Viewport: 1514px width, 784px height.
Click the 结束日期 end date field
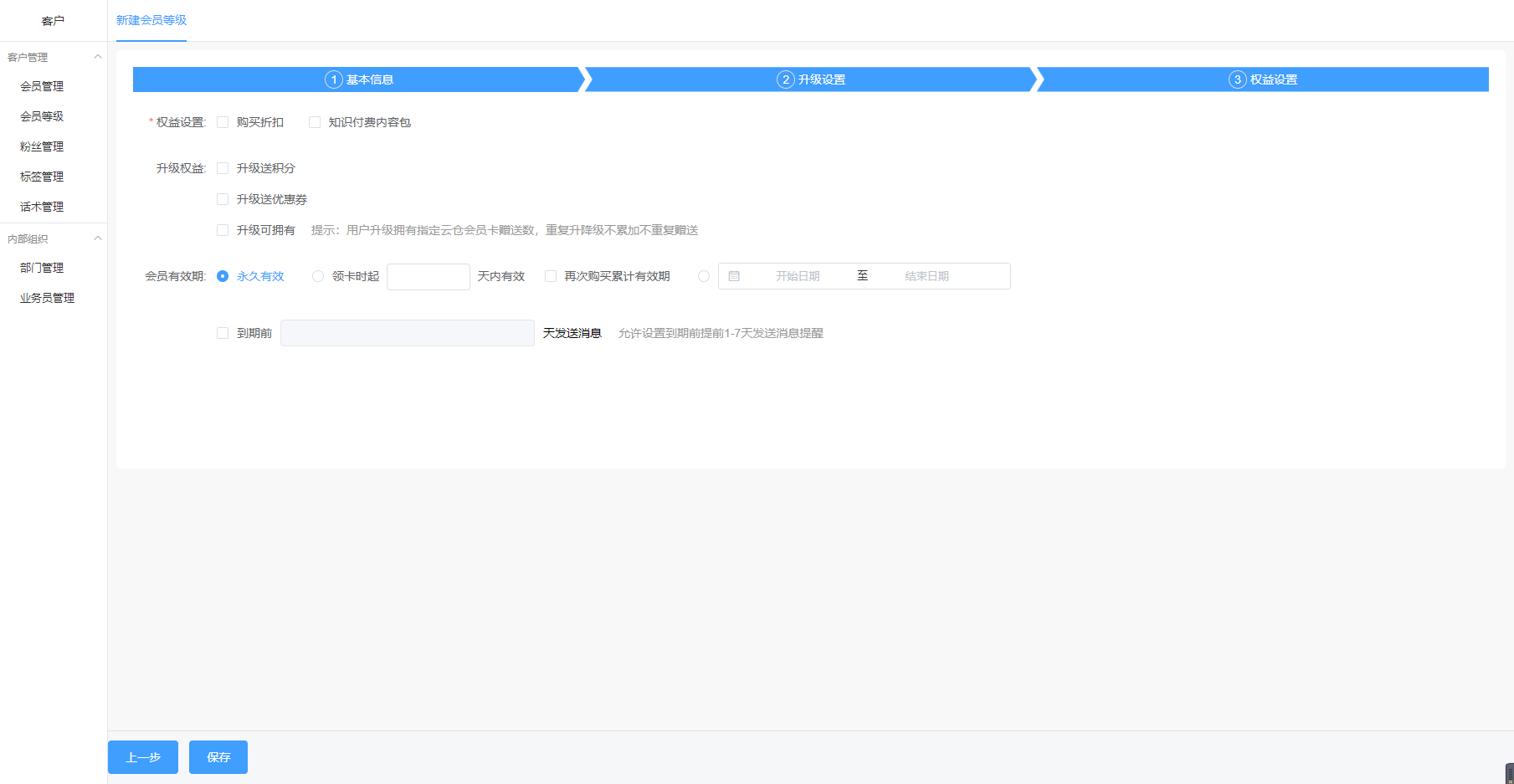tap(926, 276)
